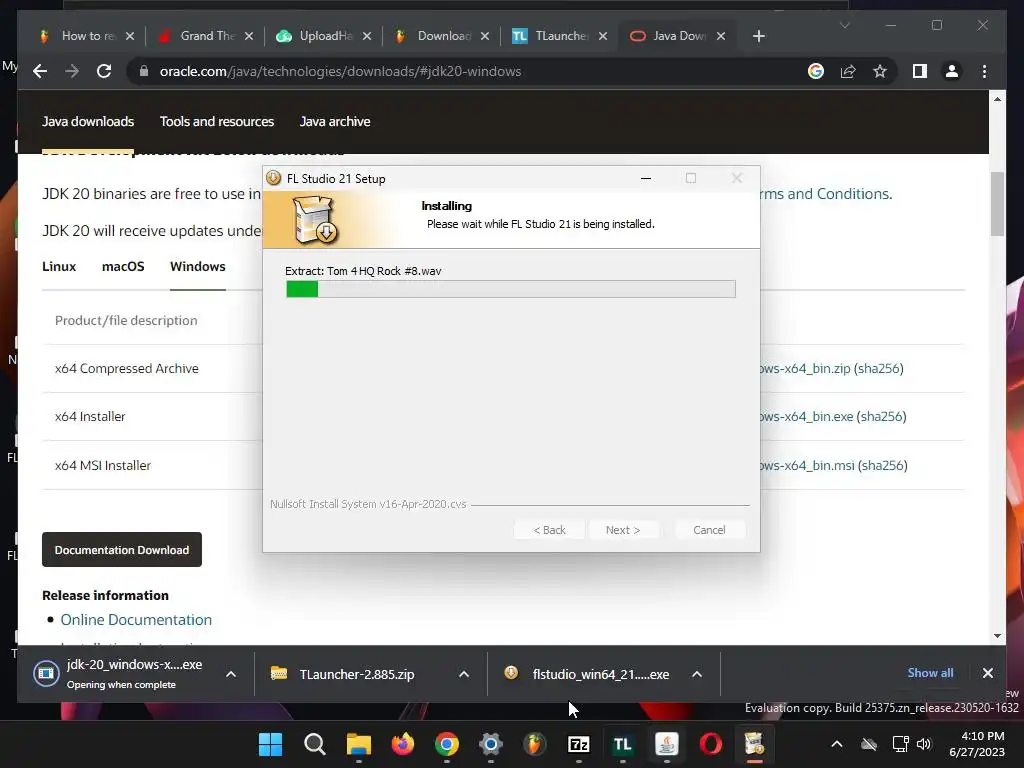1024x768 pixels.
Task: Click the scrollbar down arrow
Action: [997, 635]
